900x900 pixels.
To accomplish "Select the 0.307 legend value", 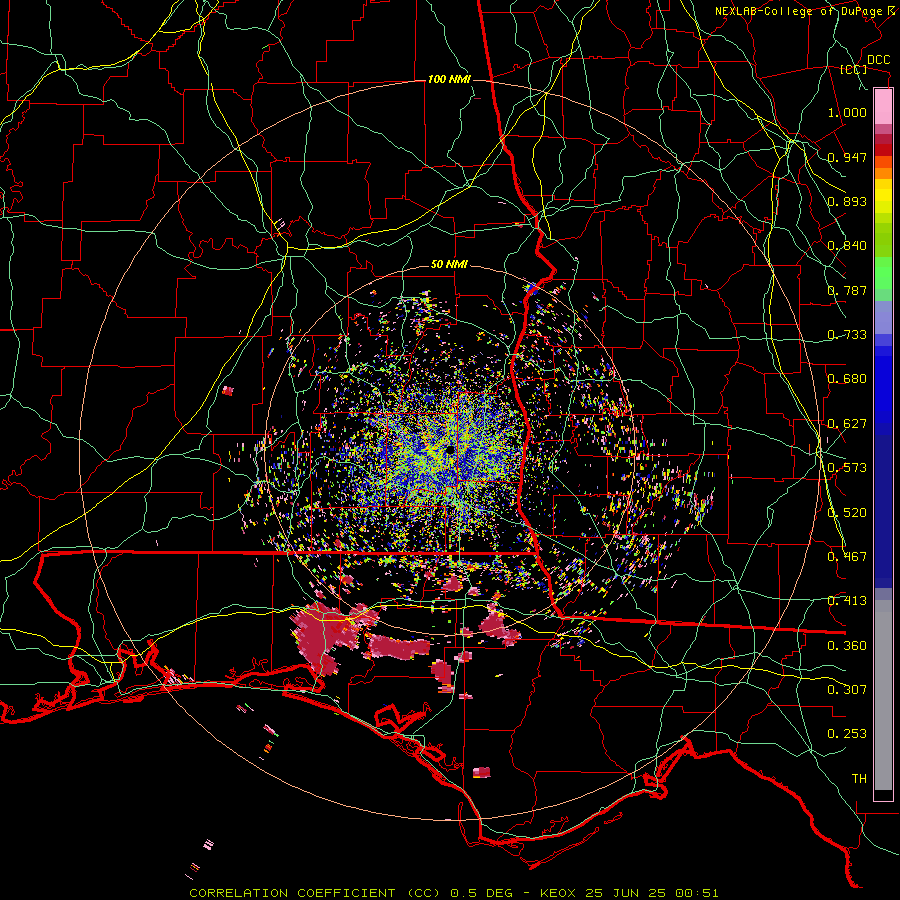I will [847, 690].
